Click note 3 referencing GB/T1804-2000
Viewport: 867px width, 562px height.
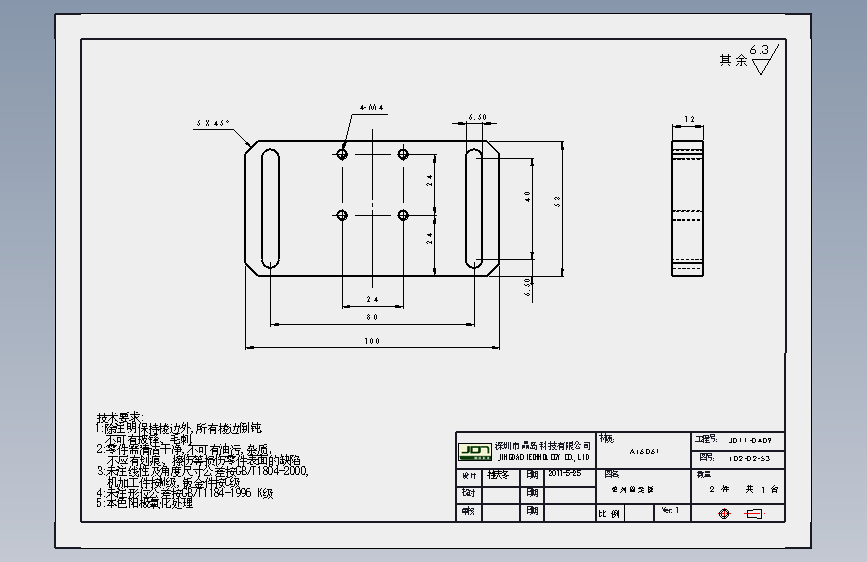(x=202, y=471)
